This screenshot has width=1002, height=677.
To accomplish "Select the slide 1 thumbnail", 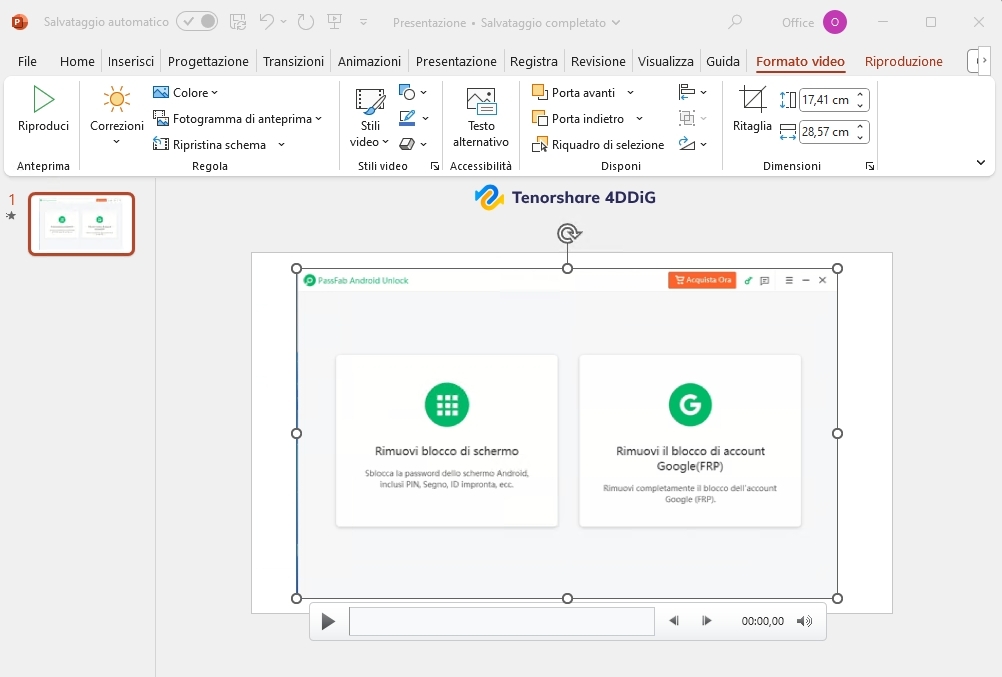I will (81, 224).
